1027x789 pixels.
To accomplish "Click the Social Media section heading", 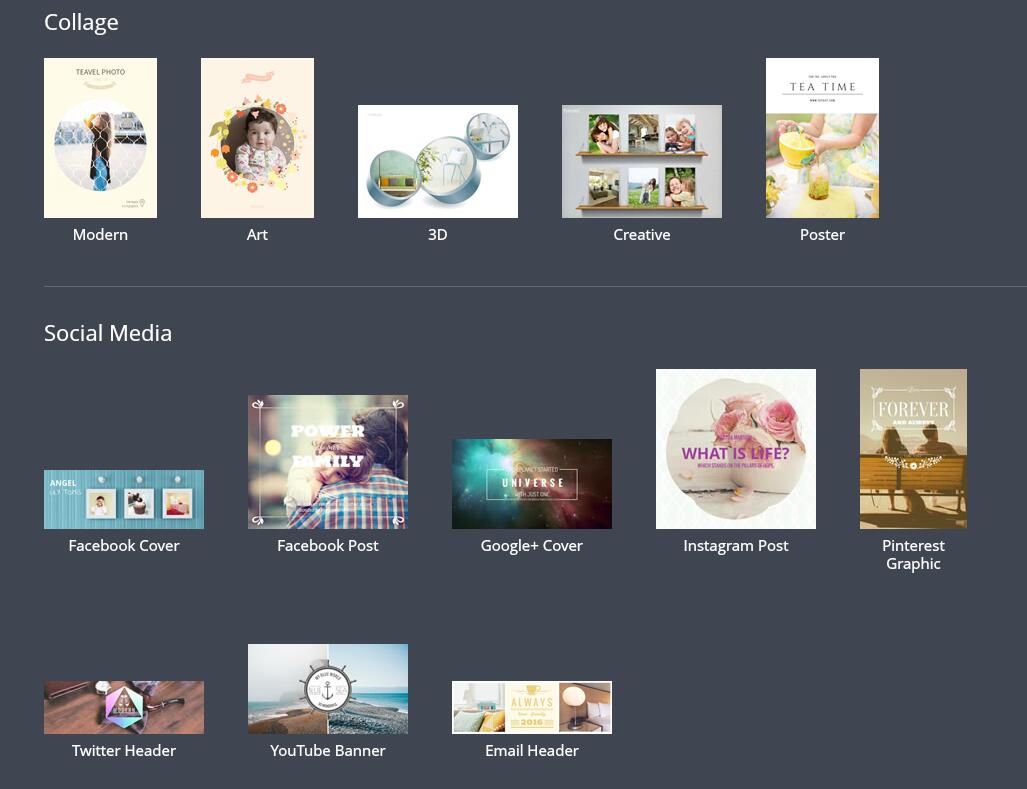I will (x=108, y=333).
